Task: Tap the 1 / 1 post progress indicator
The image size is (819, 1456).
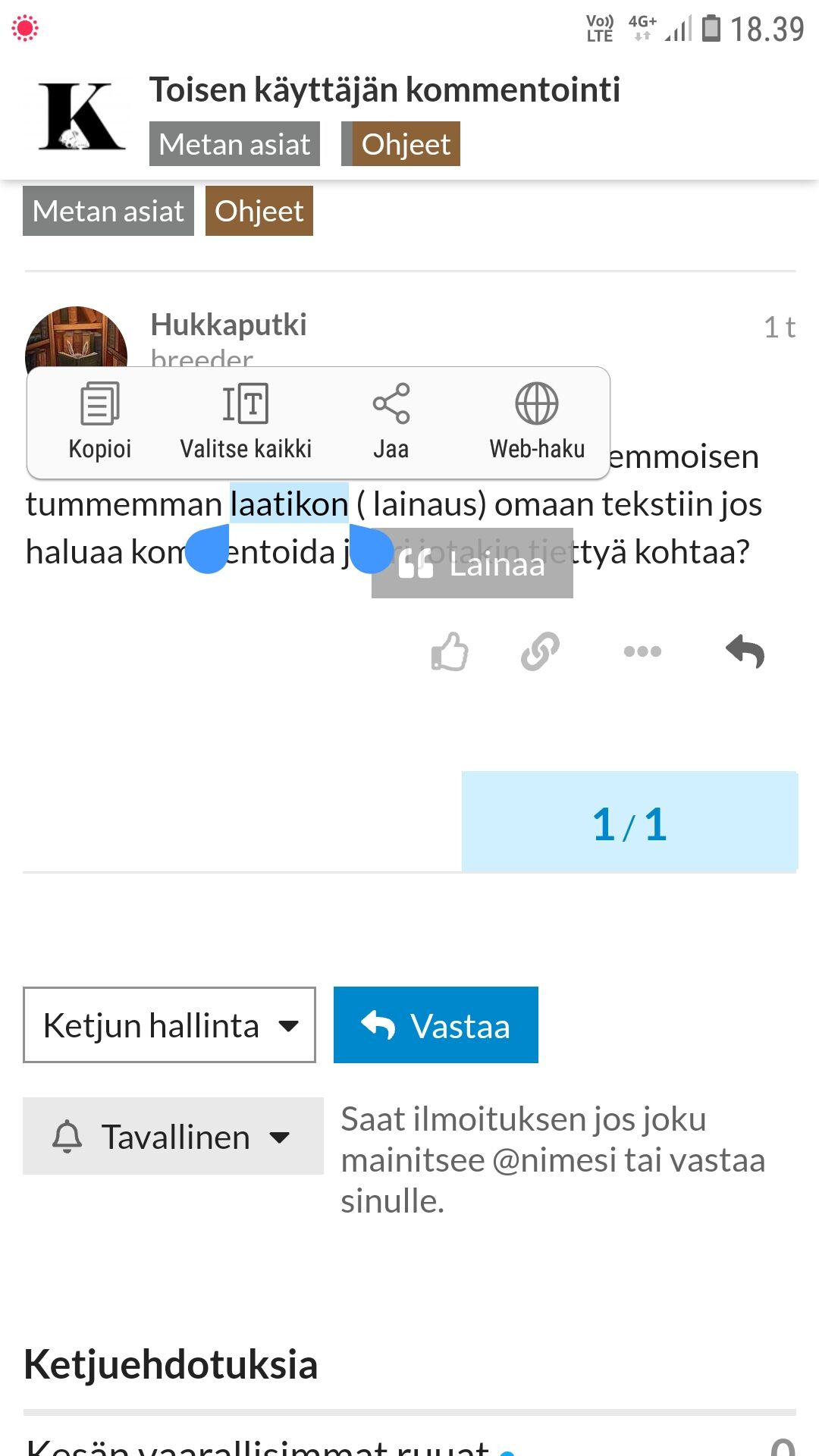Action: click(629, 822)
